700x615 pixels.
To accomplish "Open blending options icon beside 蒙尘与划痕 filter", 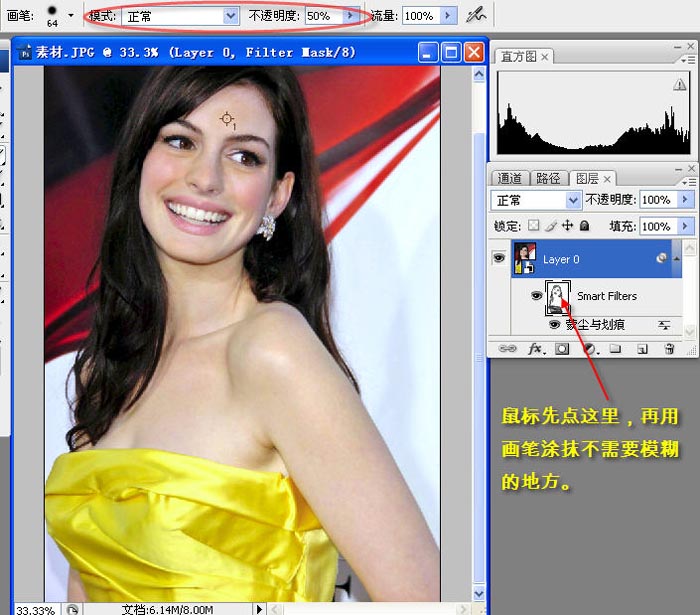I will pyautogui.click(x=664, y=325).
